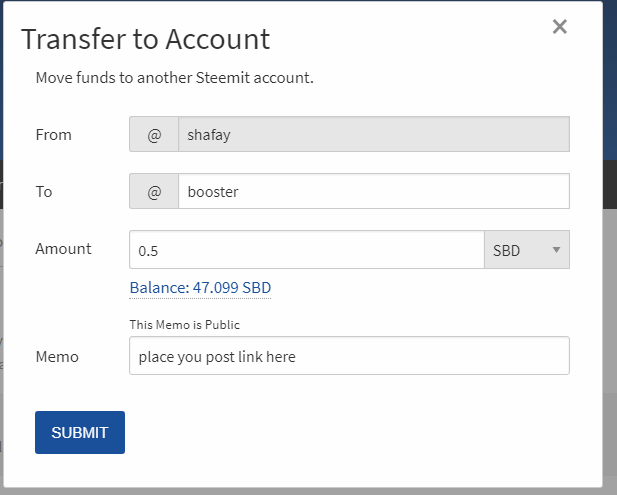Use the Balance: 47.099 SBD link

click(x=200, y=288)
